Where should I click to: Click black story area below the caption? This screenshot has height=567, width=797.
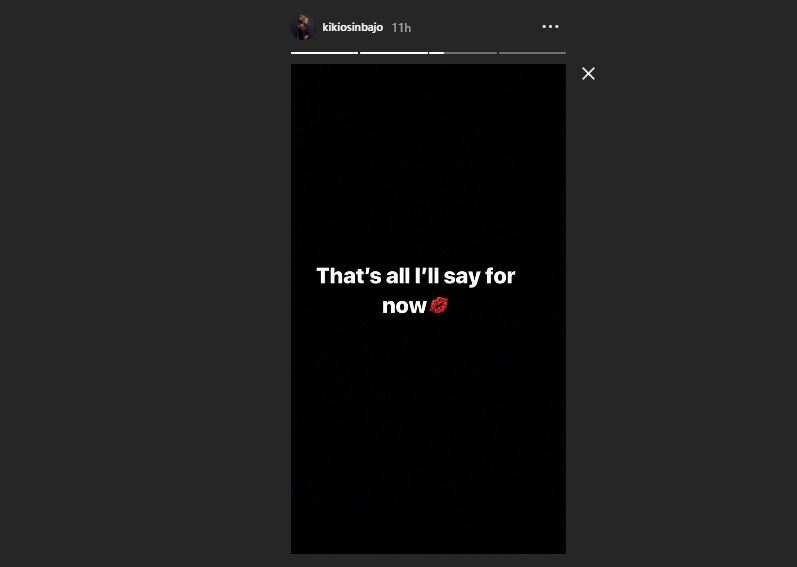tap(428, 432)
